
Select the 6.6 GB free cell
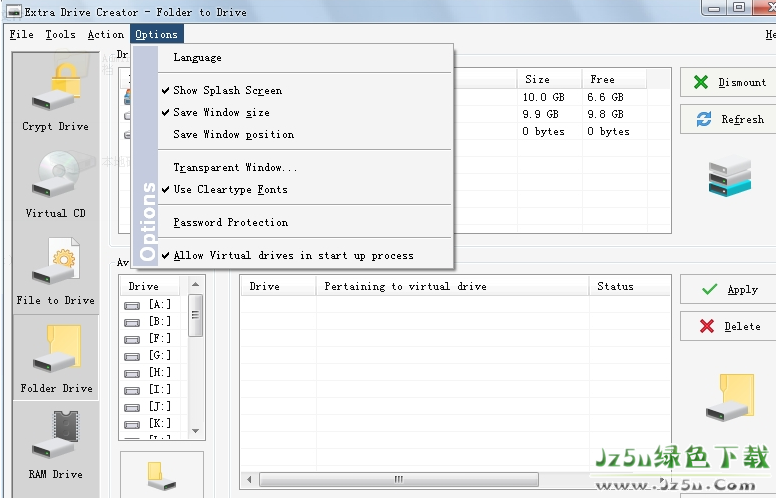(x=605, y=97)
